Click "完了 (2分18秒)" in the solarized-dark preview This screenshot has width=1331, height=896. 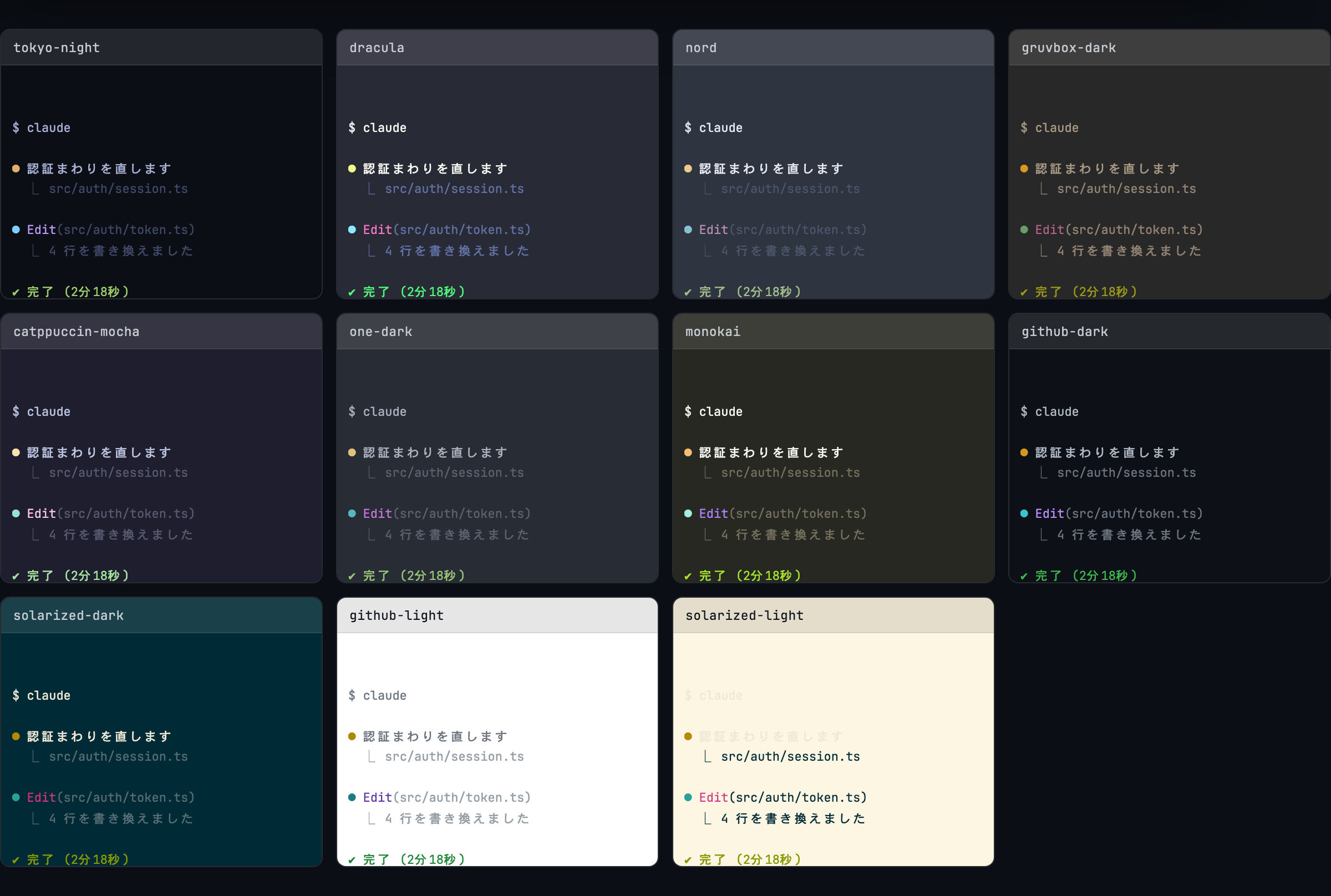click(79, 859)
